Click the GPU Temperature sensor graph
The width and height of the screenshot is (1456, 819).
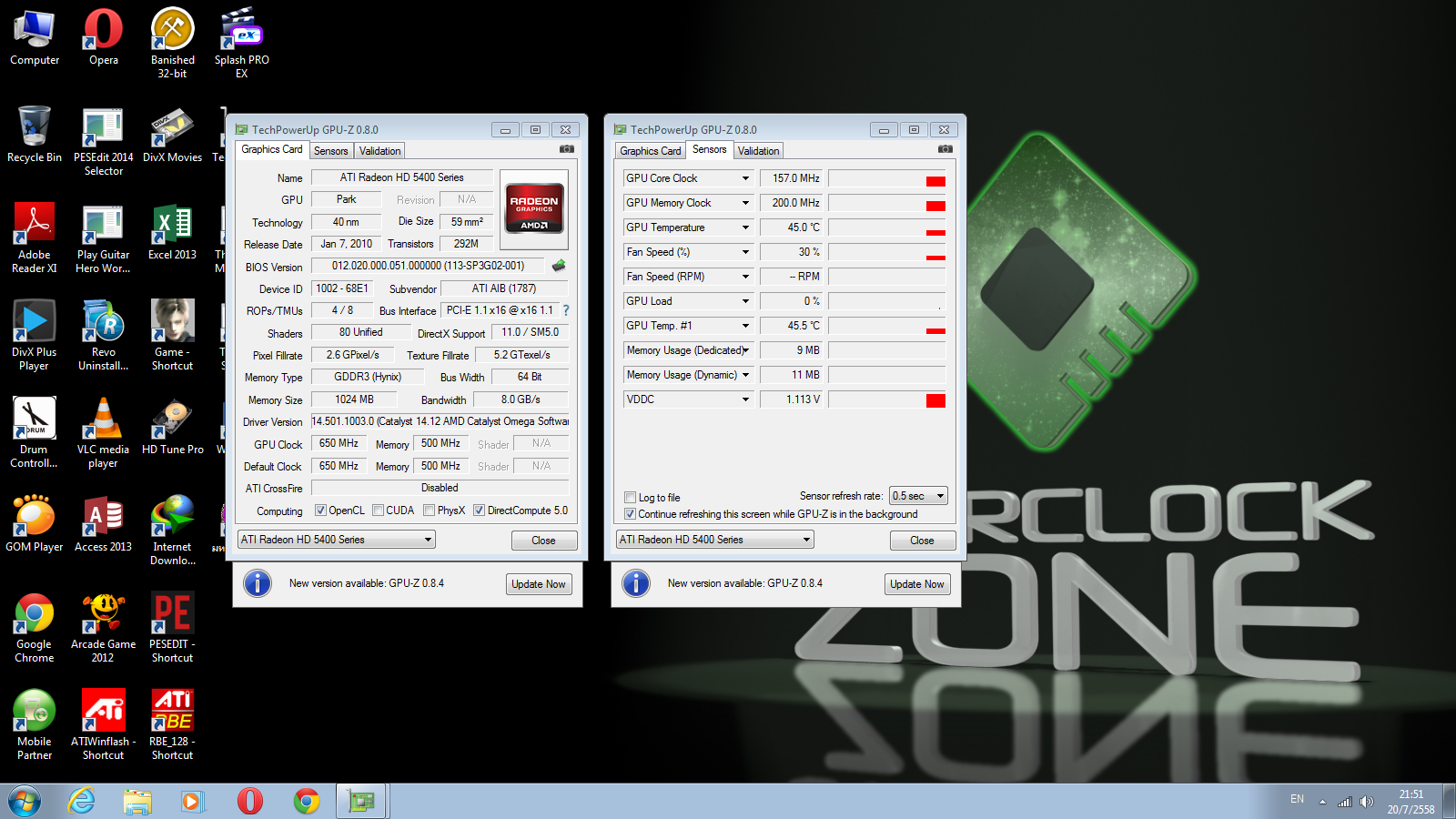point(887,227)
